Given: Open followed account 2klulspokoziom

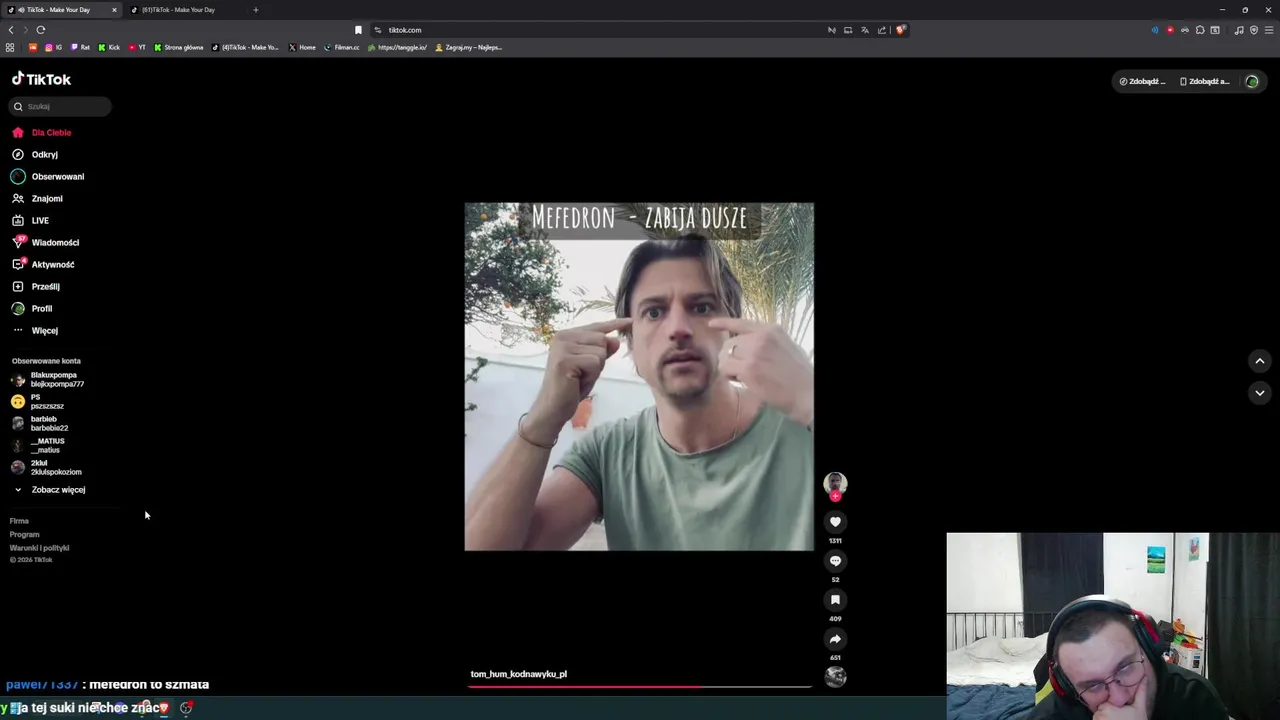Looking at the screenshot, I should click(x=47, y=468).
